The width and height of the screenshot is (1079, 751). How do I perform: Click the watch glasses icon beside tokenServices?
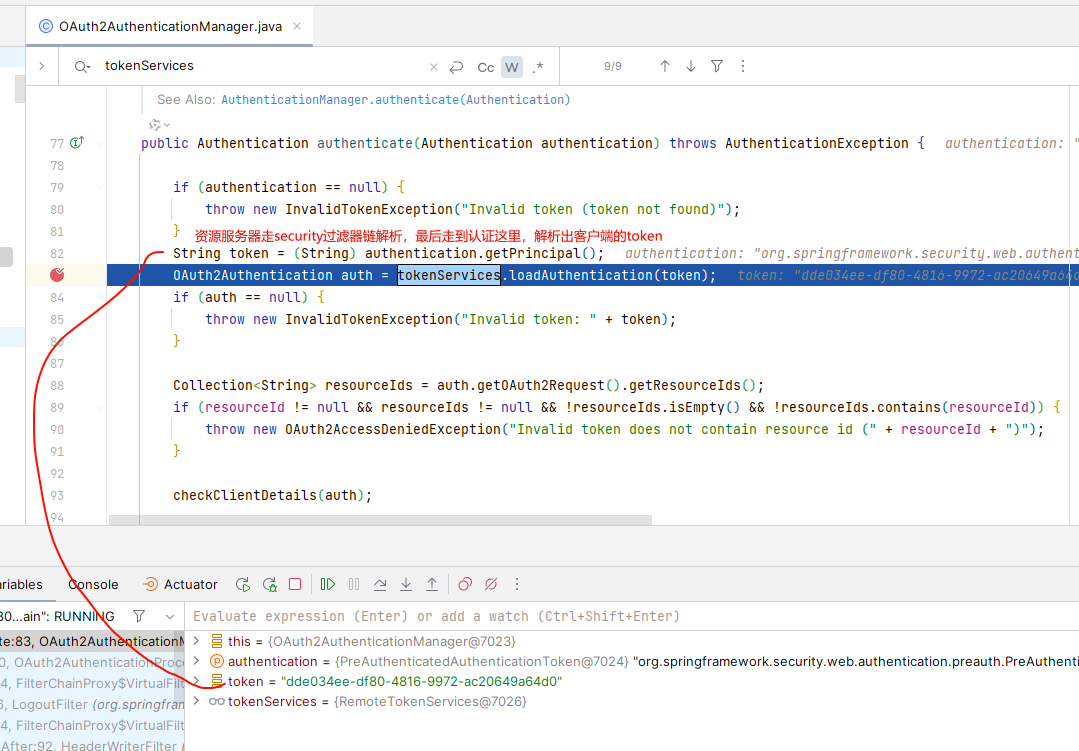[217, 701]
